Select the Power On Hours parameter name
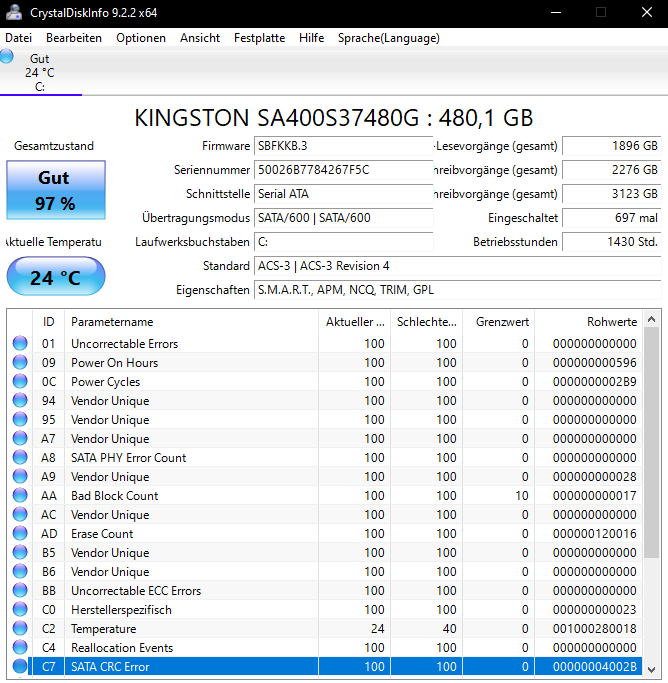The width and height of the screenshot is (668, 683). (x=115, y=363)
